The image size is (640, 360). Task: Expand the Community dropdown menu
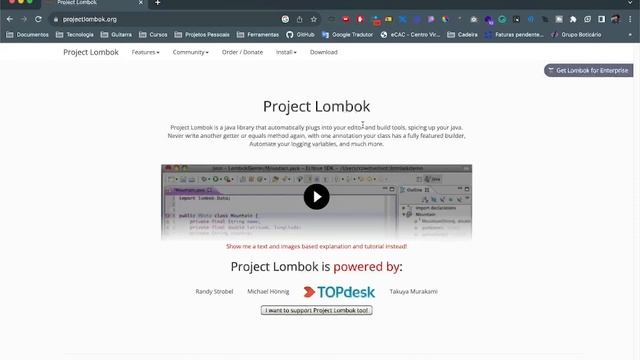coord(191,52)
